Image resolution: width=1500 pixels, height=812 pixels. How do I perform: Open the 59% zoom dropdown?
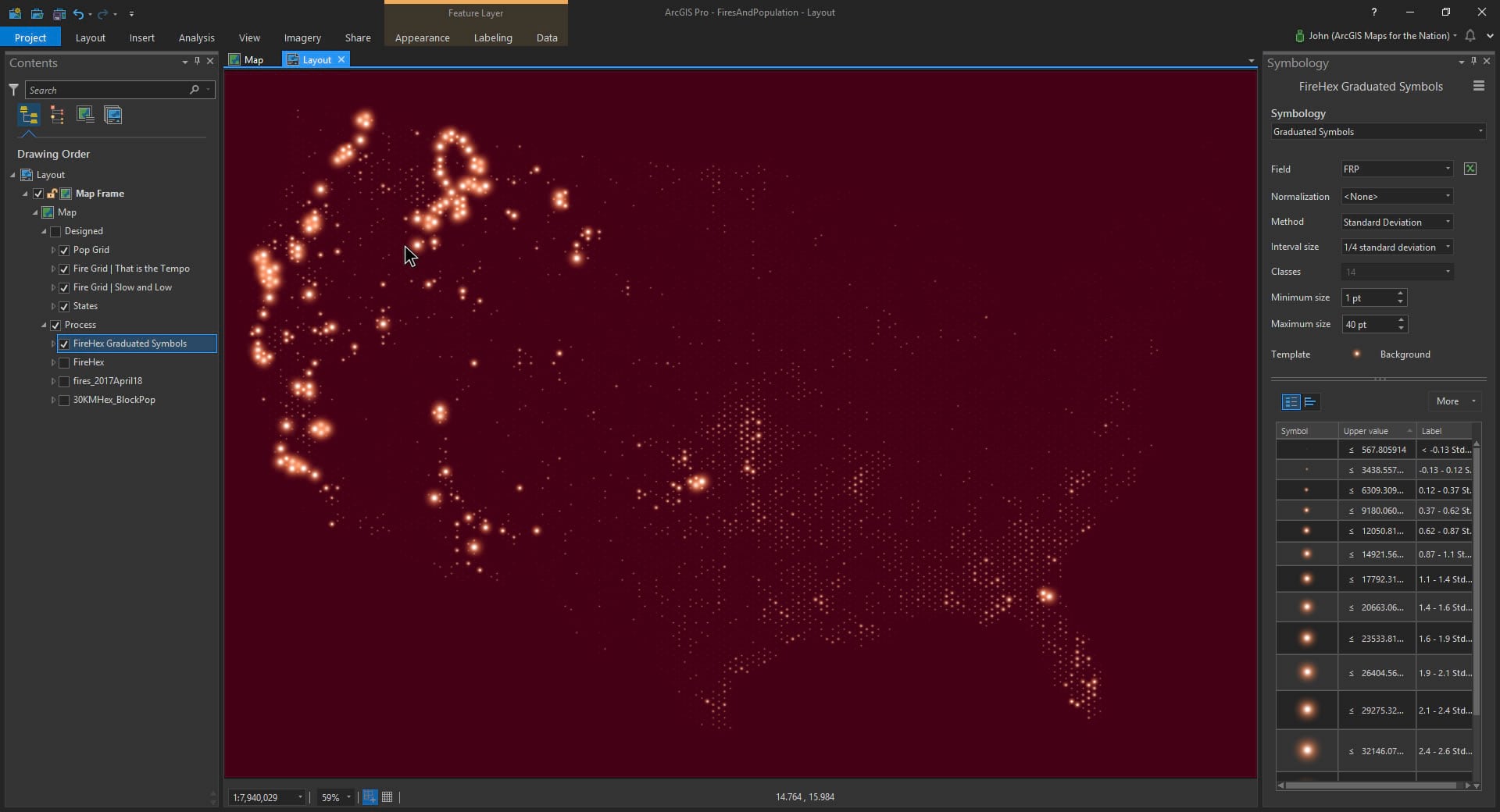click(x=348, y=797)
